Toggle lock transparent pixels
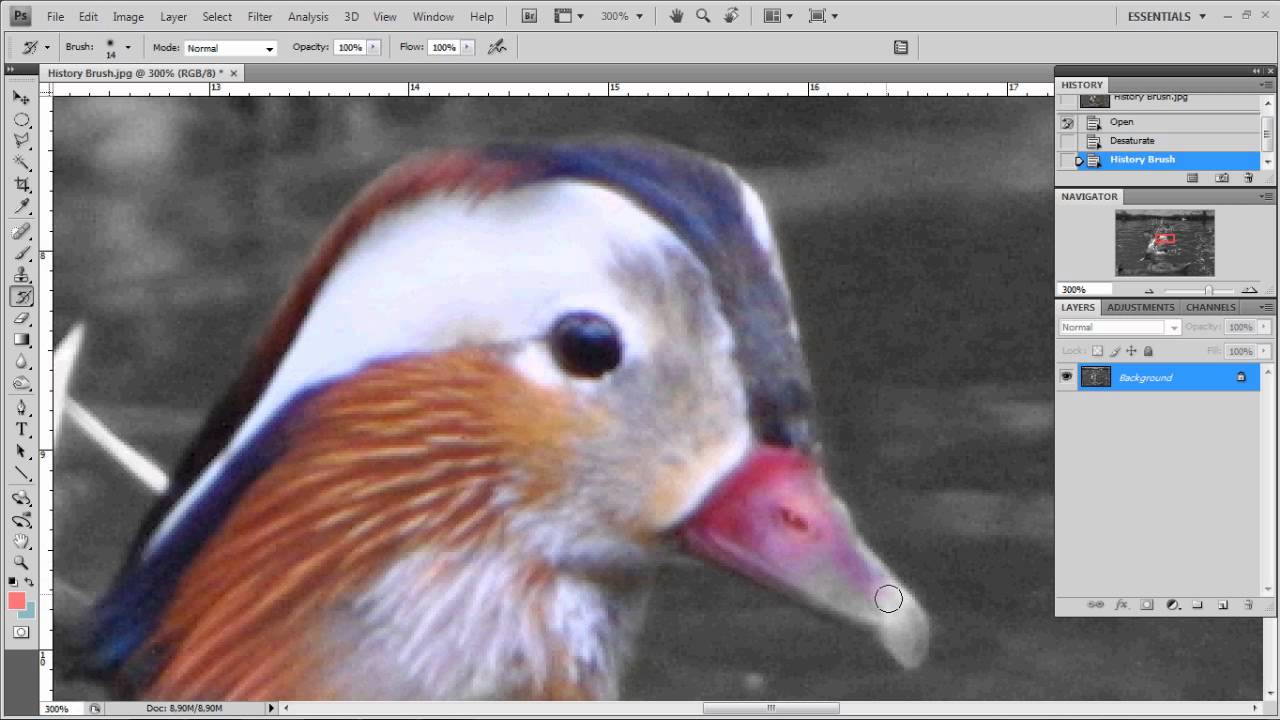Viewport: 1280px width, 720px height. (1097, 351)
